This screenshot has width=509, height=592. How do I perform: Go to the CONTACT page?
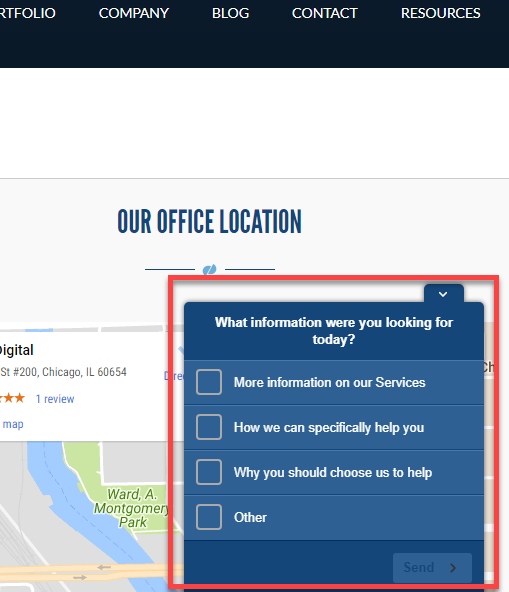[x=324, y=13]
